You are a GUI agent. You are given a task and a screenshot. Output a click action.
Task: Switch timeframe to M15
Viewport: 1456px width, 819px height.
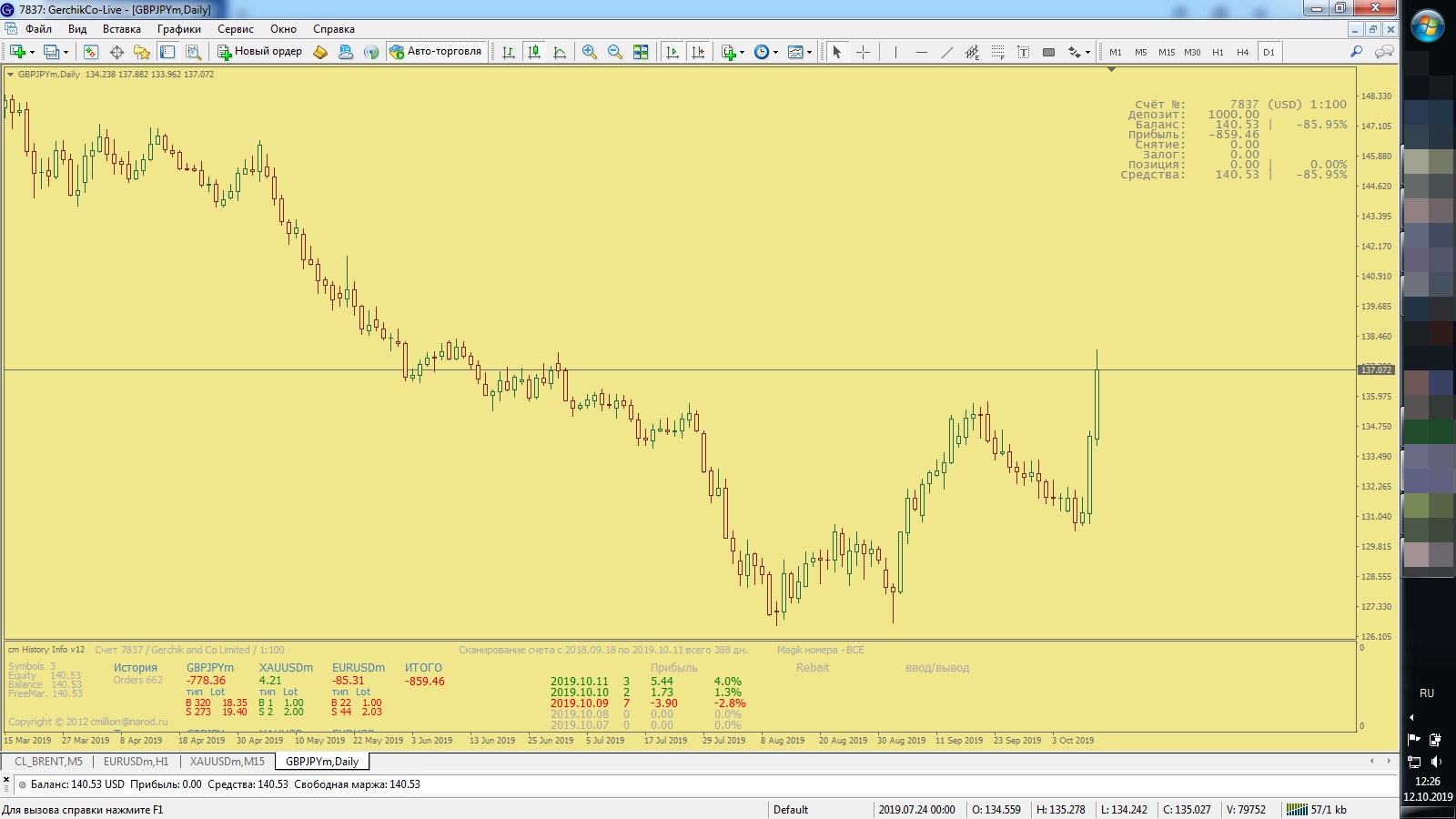pos(1167,52)
